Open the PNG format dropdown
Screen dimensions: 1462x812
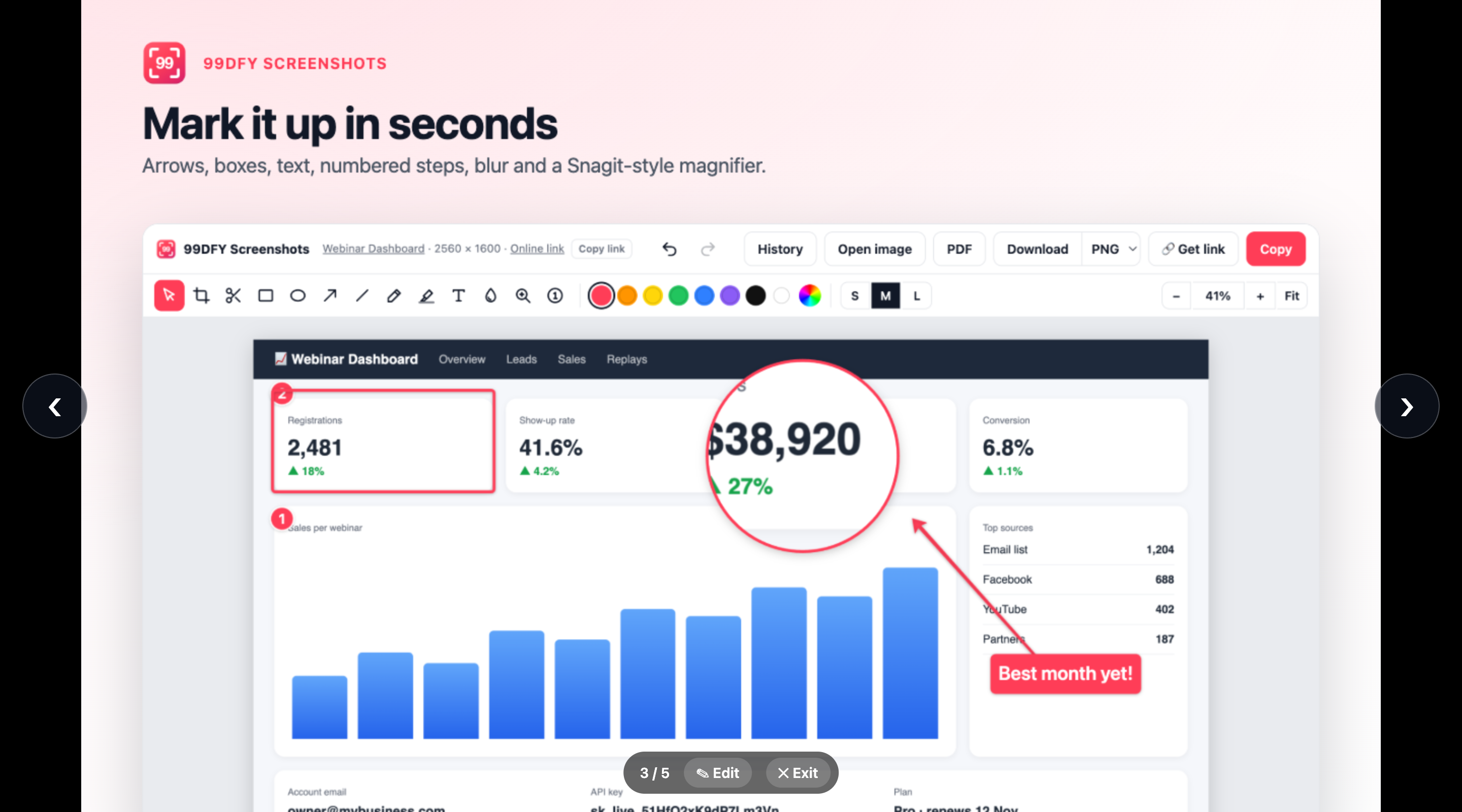tap(1111, 249)
